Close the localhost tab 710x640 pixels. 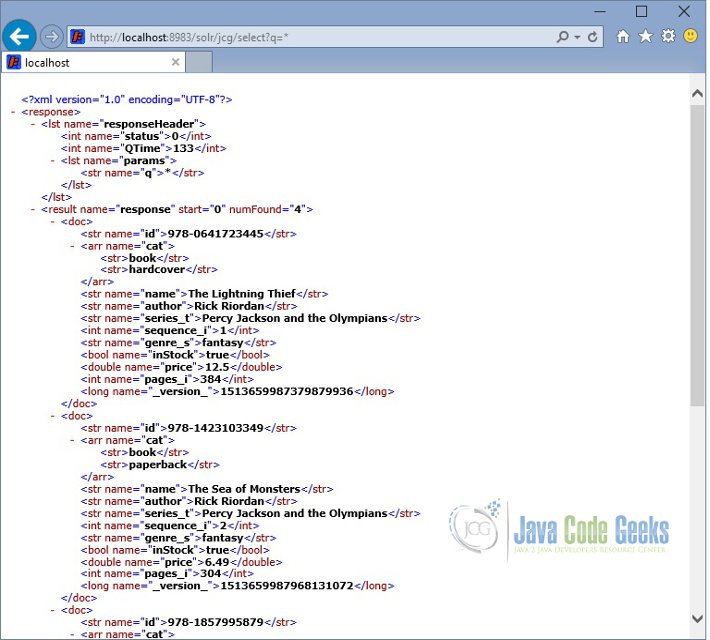[x=176, y=62]
